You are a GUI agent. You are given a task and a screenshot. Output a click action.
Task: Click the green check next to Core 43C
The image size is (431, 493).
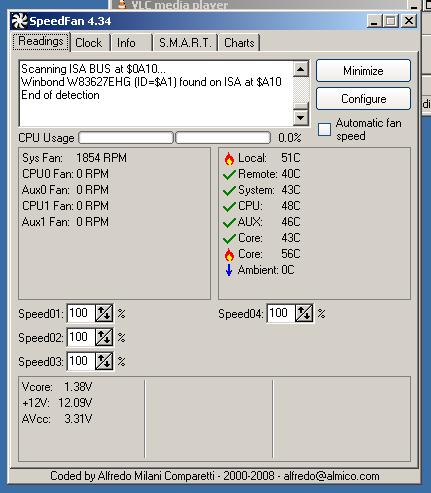(229, 238)
